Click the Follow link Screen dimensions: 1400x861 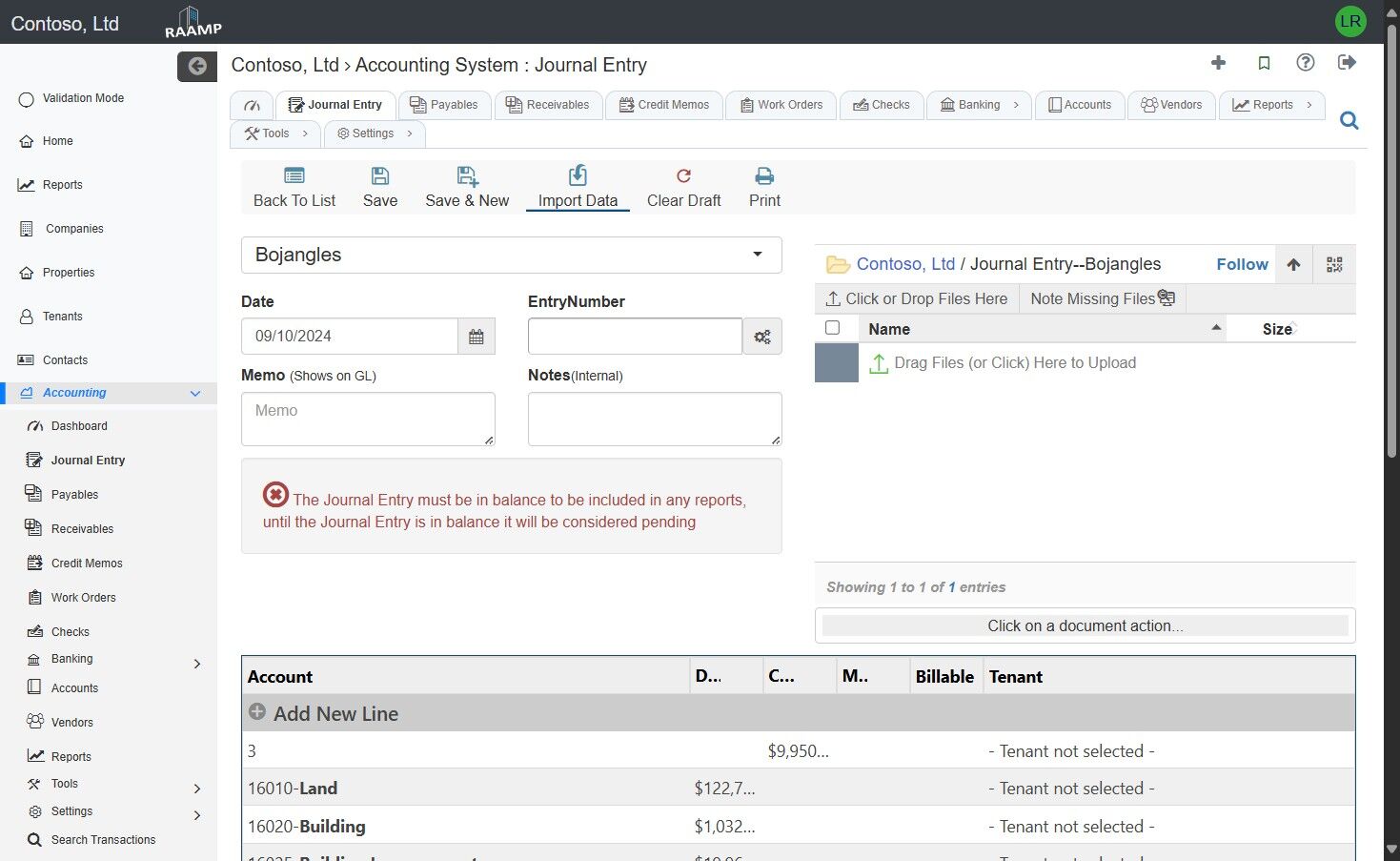1242,265
